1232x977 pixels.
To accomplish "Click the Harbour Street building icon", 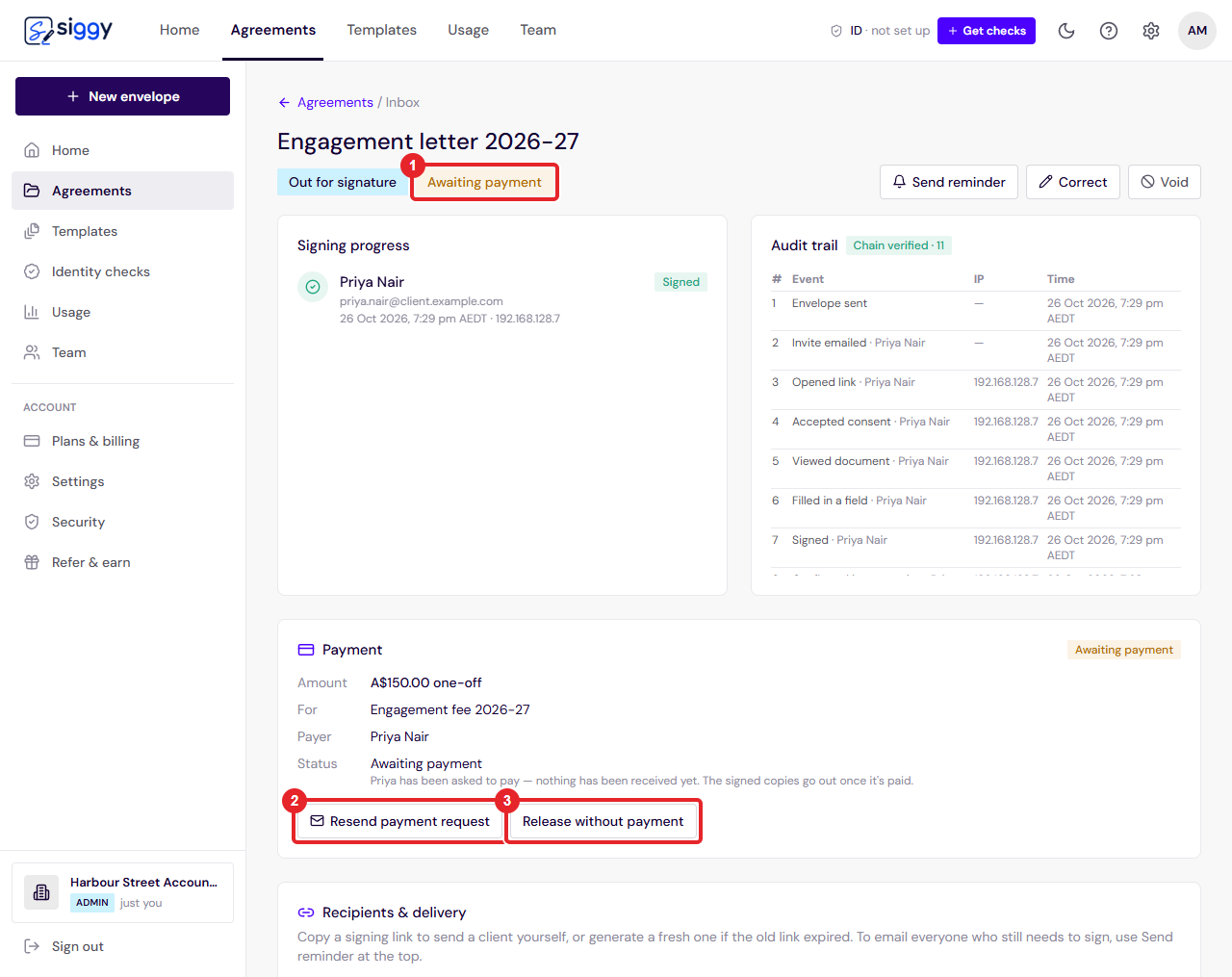I will tap(41, 892).
